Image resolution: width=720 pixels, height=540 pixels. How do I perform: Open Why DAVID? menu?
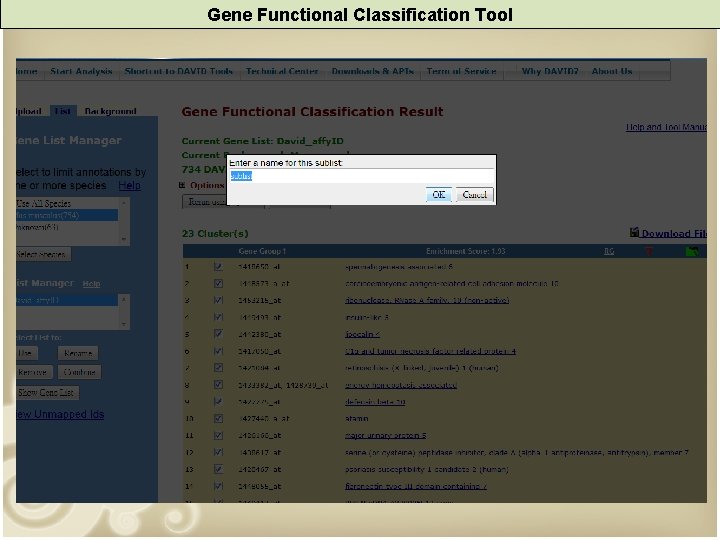(550, 72)
